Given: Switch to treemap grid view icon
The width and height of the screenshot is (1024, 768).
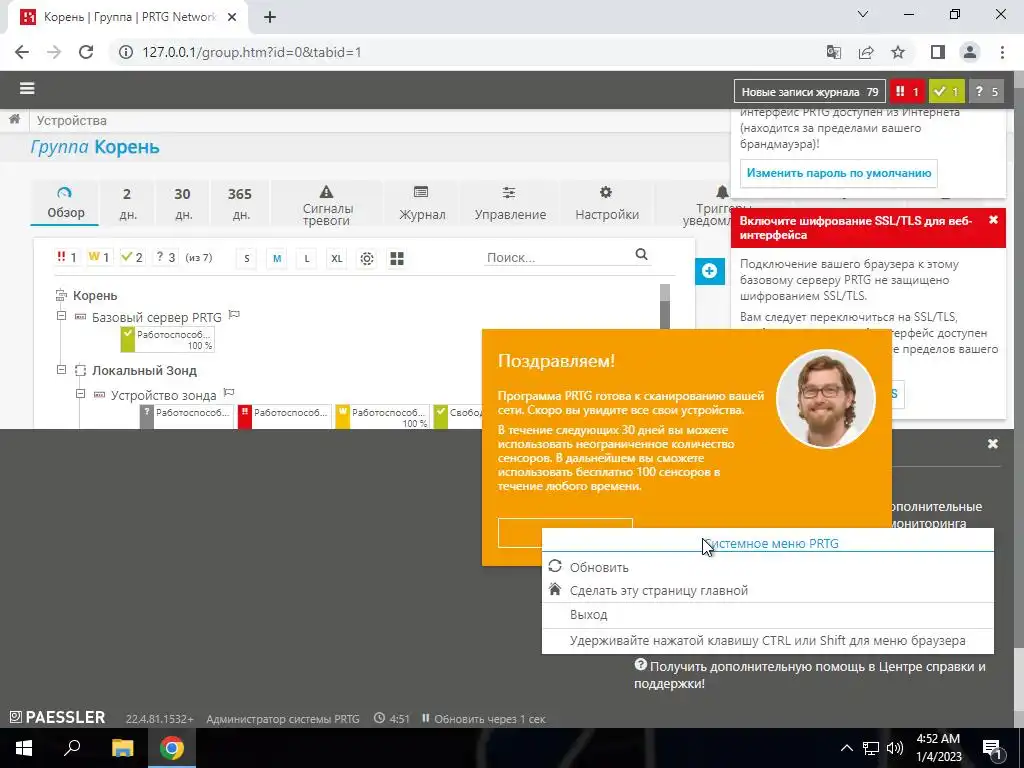Looking at the screenshot, I should pos(396,259).
